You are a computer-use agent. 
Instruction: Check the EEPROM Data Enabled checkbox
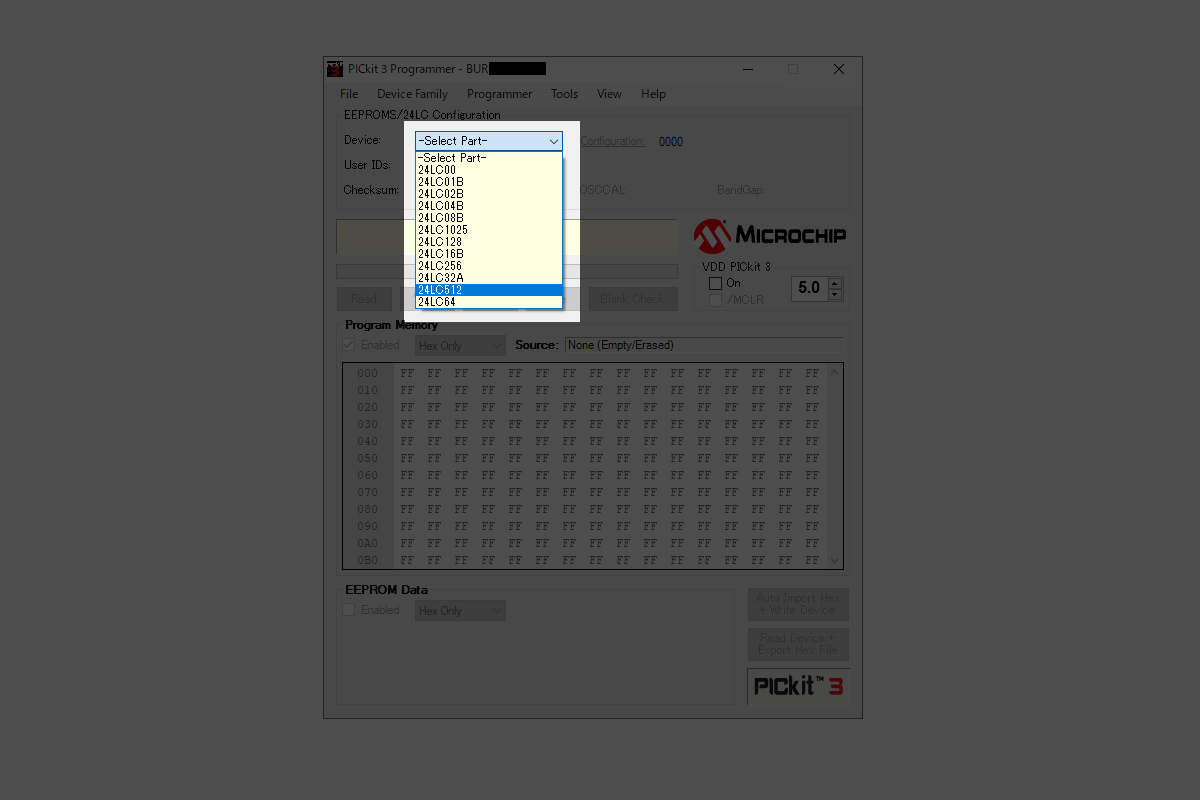point(349,610)
